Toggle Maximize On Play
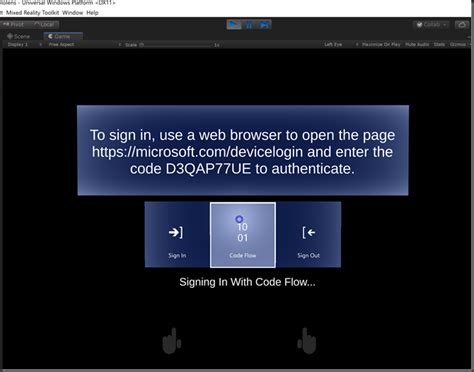The height and width of the screenshot is (372, 474). point(381,44)
